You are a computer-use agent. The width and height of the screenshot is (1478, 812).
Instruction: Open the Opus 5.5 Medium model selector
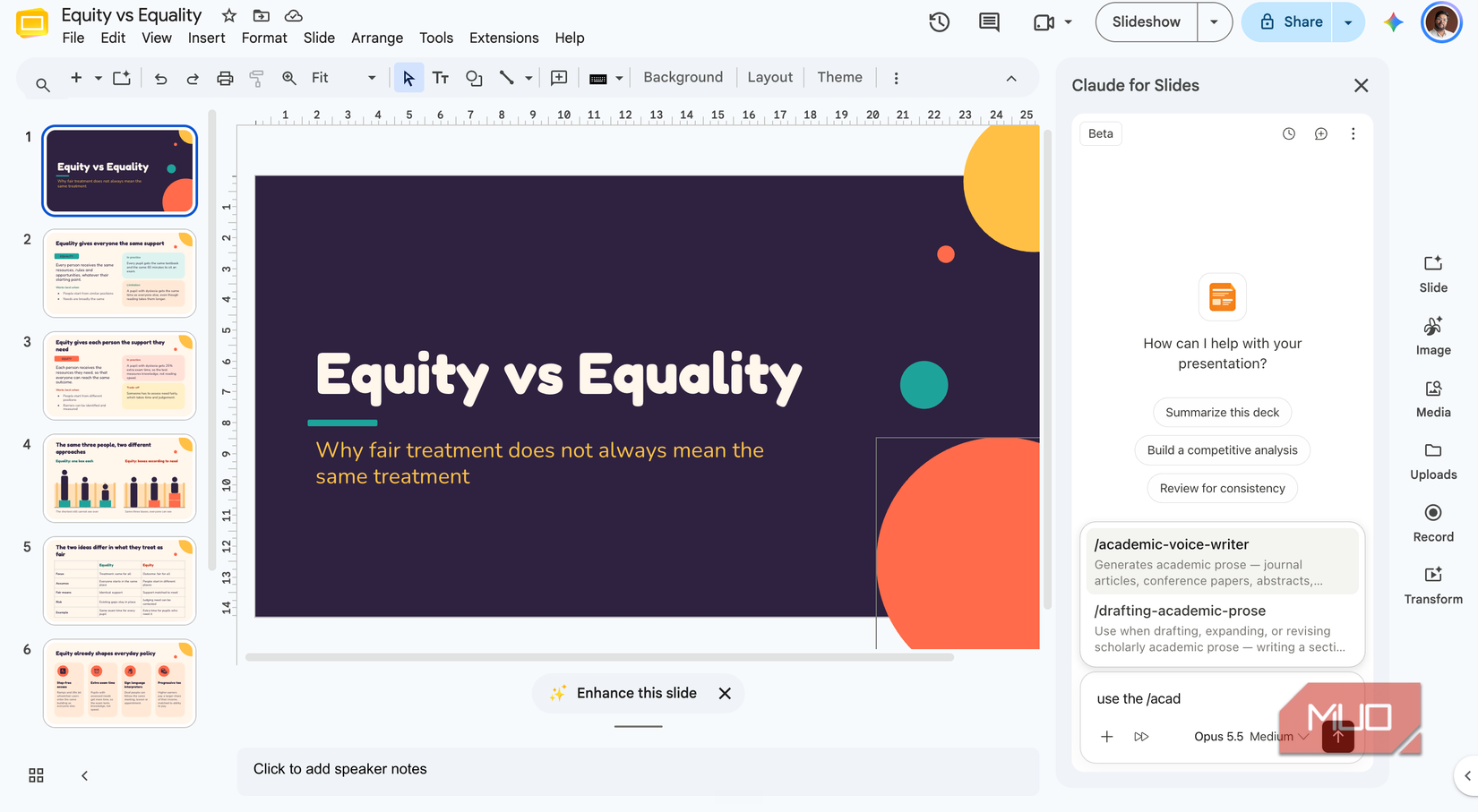tap(1251, 737)
